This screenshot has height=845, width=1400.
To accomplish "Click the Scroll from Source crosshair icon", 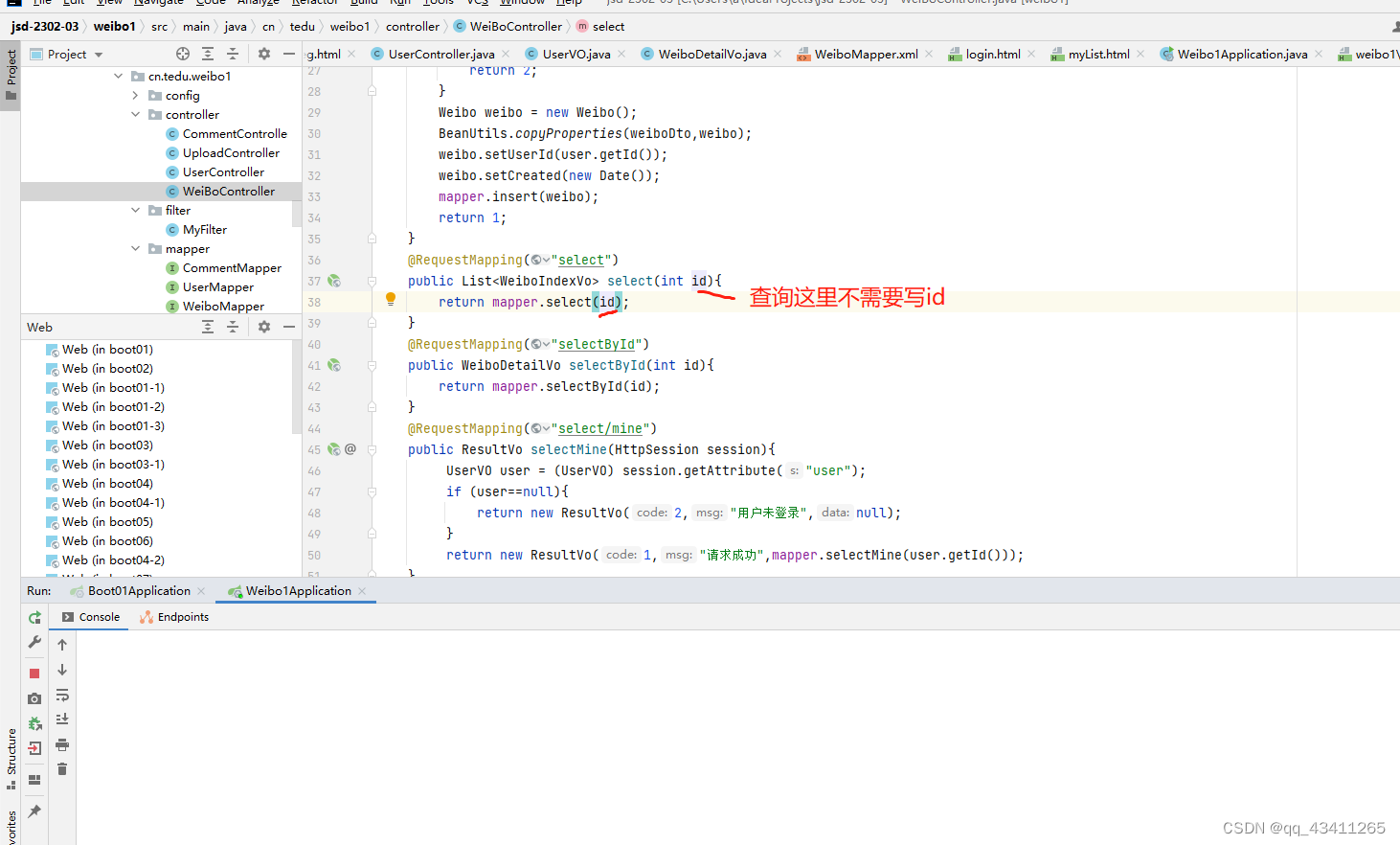I will 182,55.
